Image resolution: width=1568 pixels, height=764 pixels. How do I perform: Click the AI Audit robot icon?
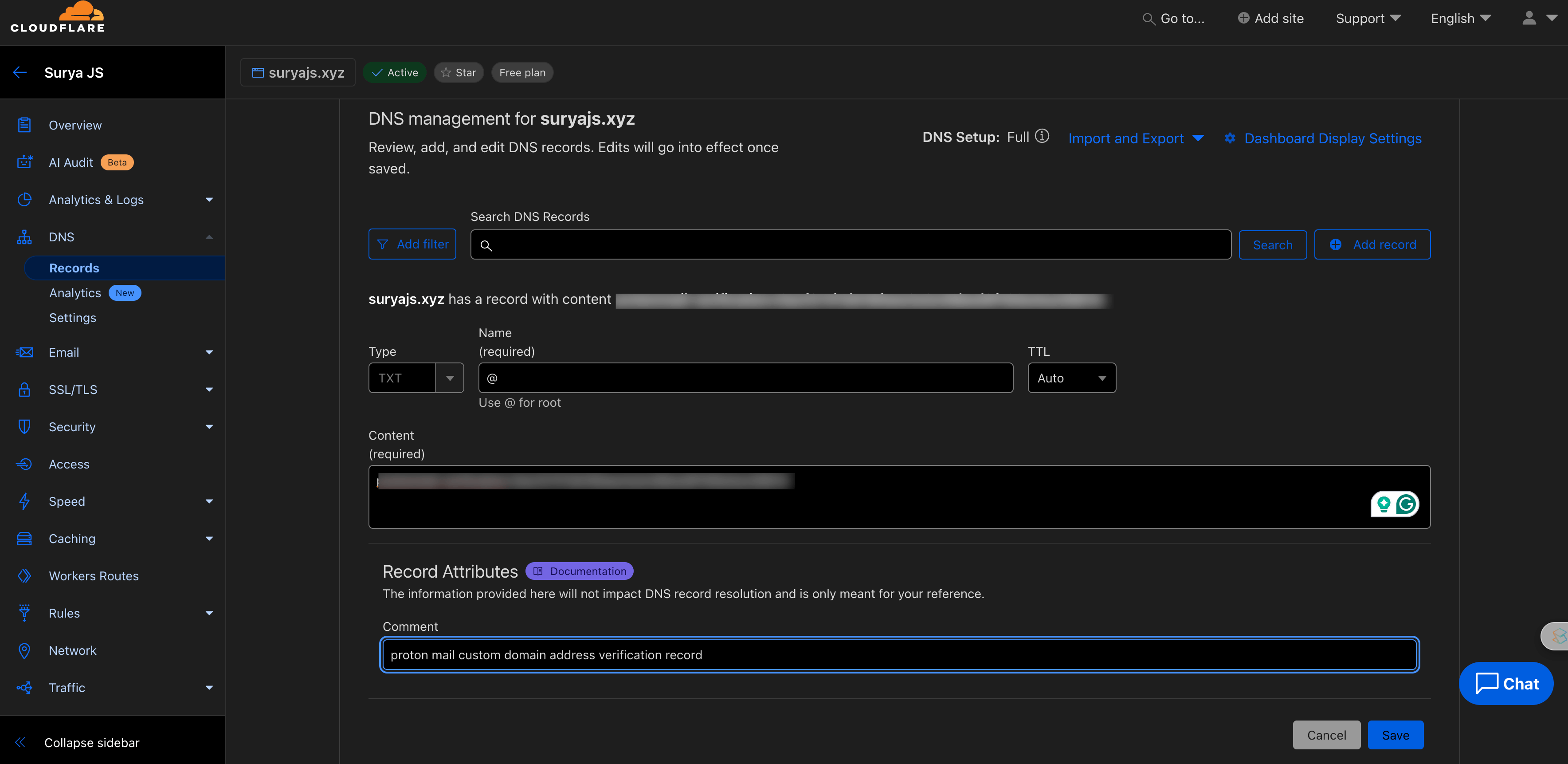tap(24, 162)
